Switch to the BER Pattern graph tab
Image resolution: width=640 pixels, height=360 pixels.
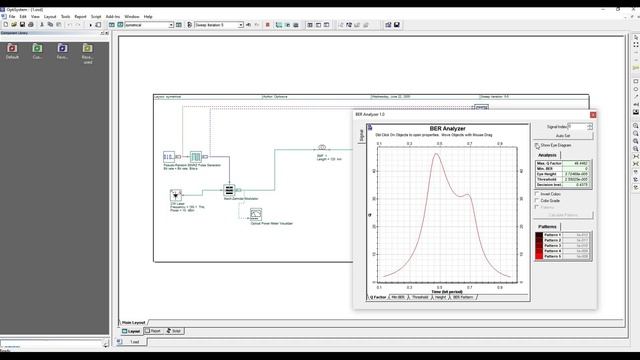click(463, 297)
